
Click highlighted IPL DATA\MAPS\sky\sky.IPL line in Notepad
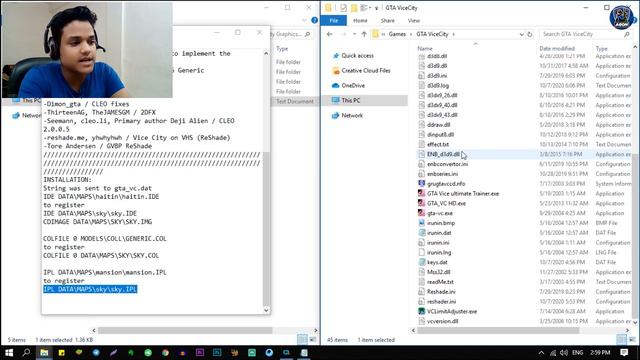tap(90, 289)
